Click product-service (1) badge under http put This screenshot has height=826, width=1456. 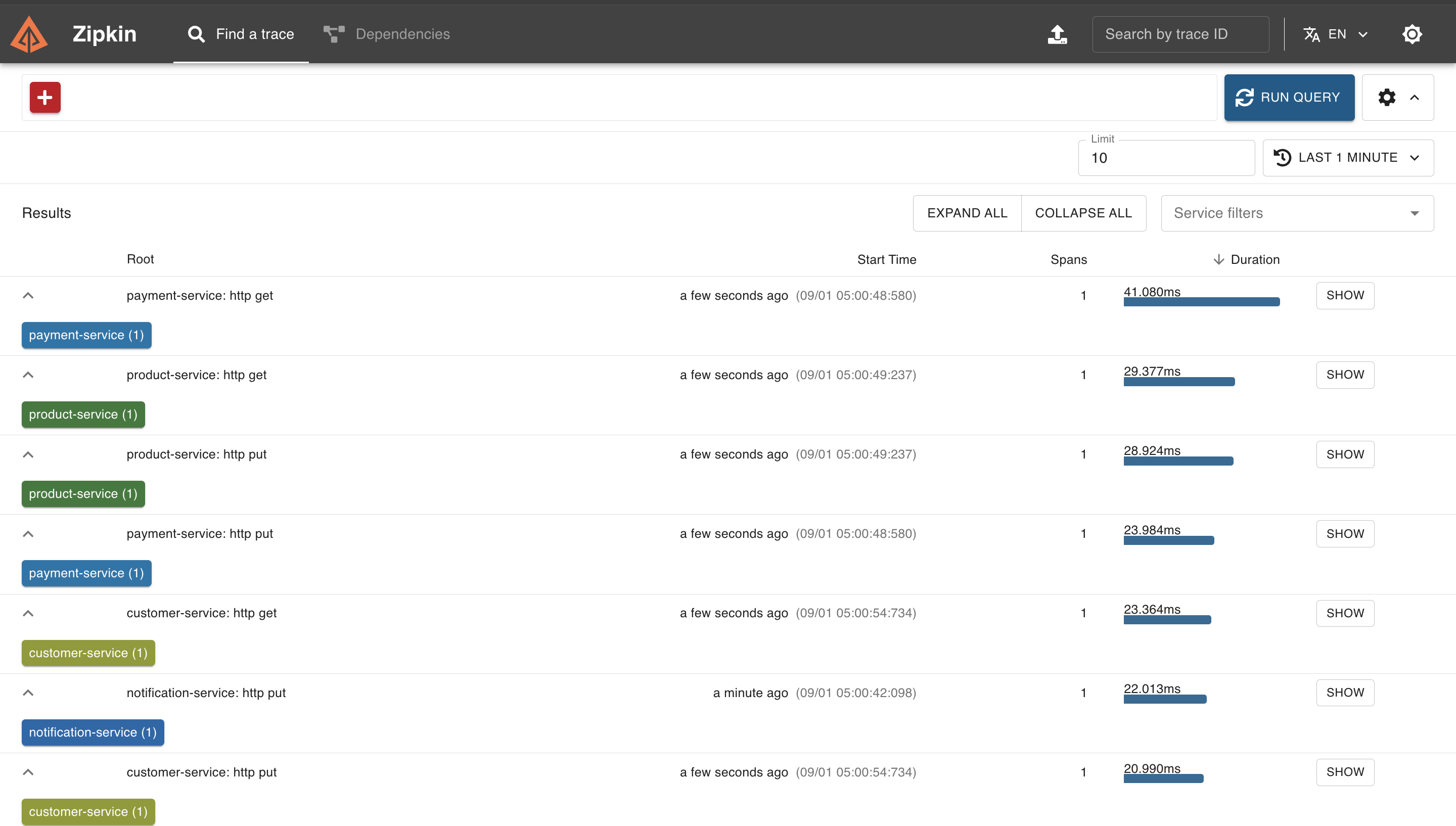[83, 494]
